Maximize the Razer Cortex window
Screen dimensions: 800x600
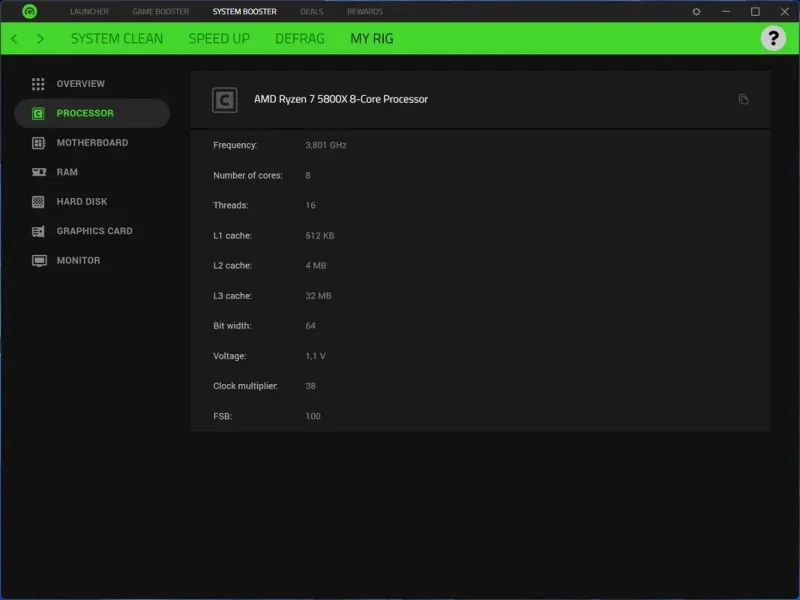756,11
